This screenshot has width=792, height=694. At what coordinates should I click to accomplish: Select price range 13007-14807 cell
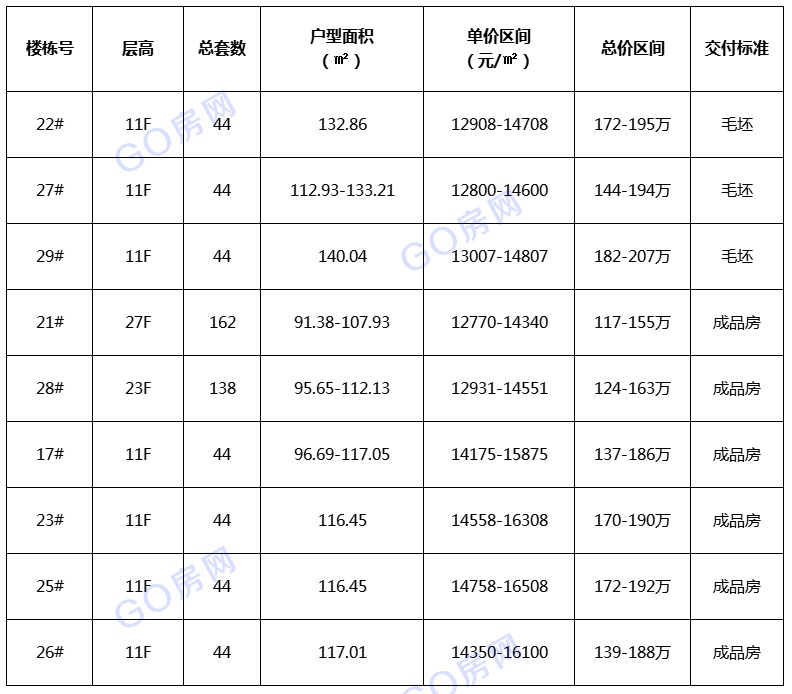[499, 257]
